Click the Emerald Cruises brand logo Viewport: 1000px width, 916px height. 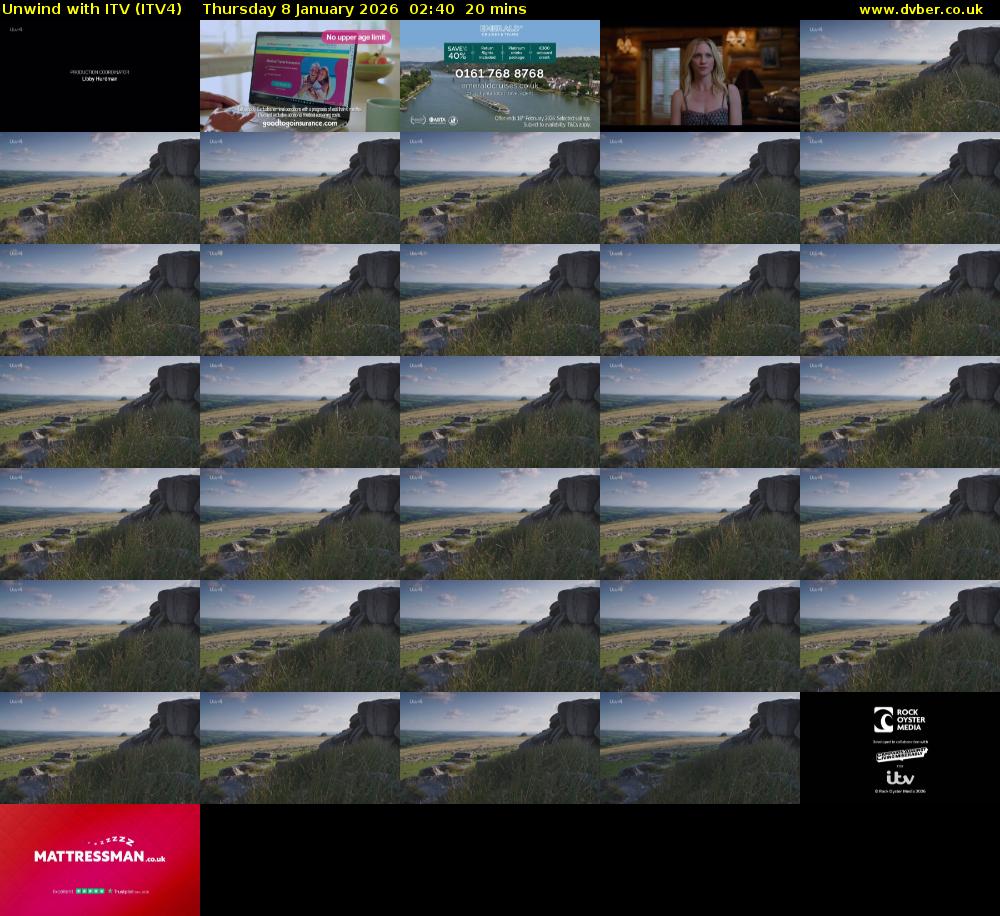pos(499,32)
